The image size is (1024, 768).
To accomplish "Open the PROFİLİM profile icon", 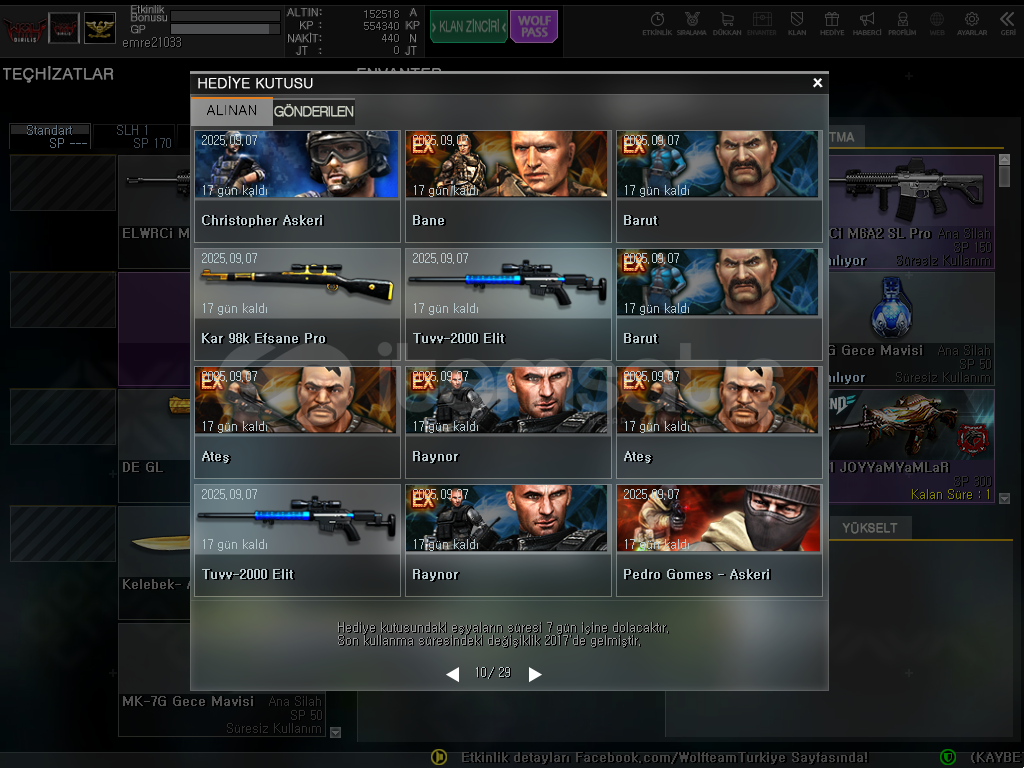I will pyautogui.click(x=902, y=24).
